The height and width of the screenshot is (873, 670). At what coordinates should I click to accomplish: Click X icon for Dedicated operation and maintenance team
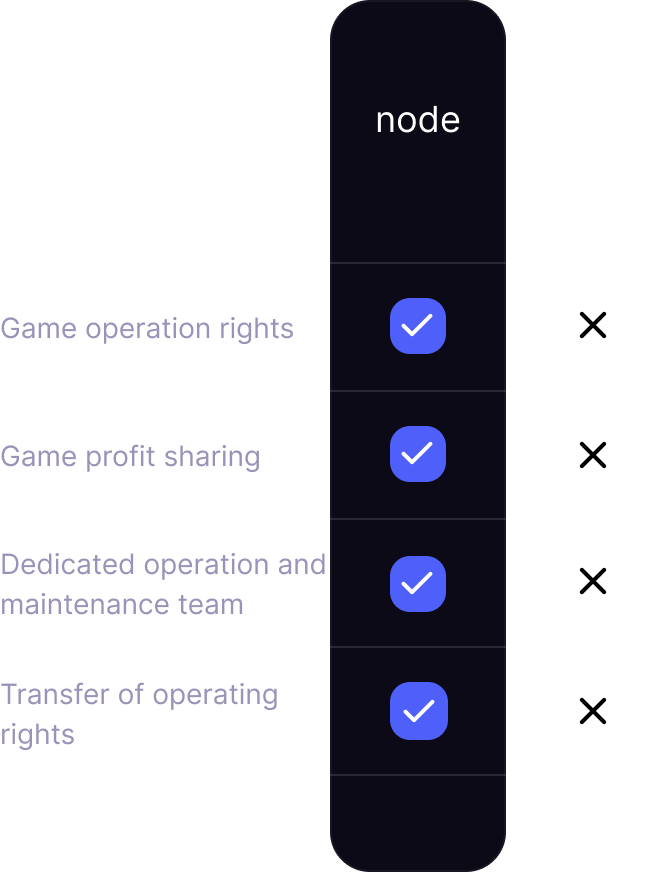pos(593,581)
